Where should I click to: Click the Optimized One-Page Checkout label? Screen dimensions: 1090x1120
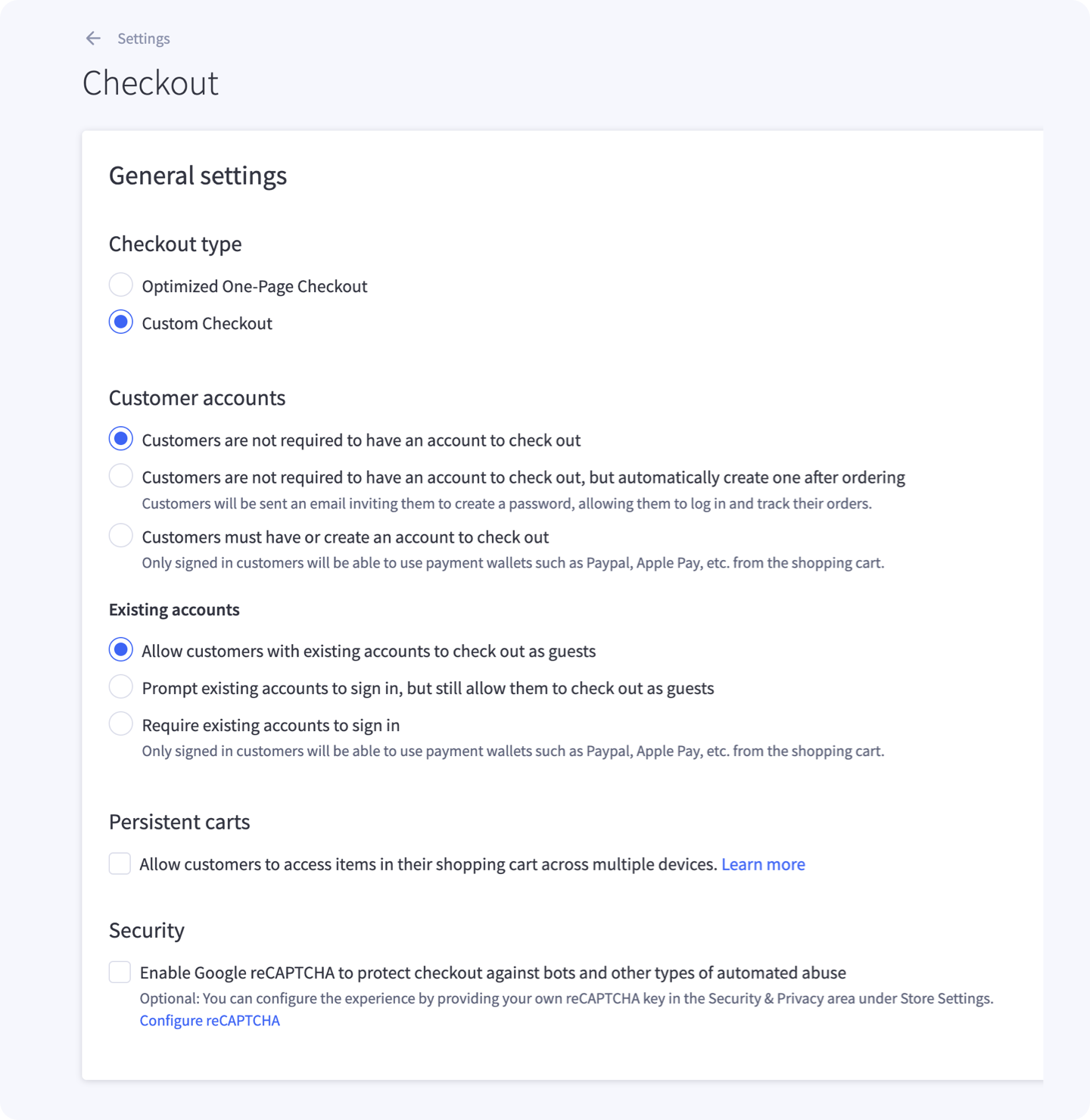pos(254,286)
